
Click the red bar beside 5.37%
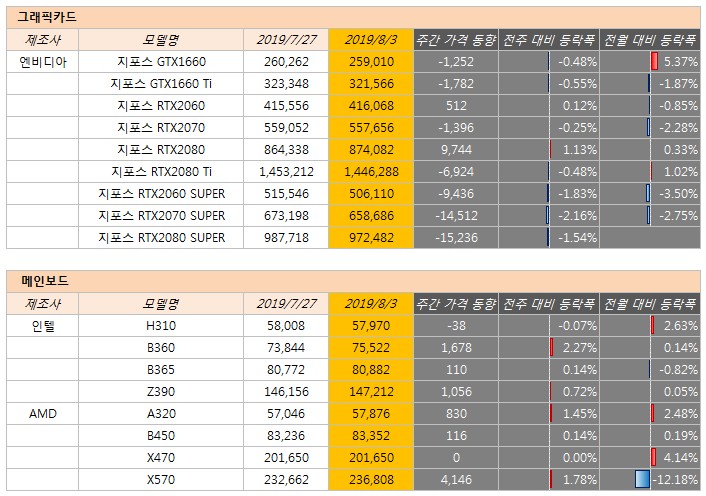click(x=654, y=61)
